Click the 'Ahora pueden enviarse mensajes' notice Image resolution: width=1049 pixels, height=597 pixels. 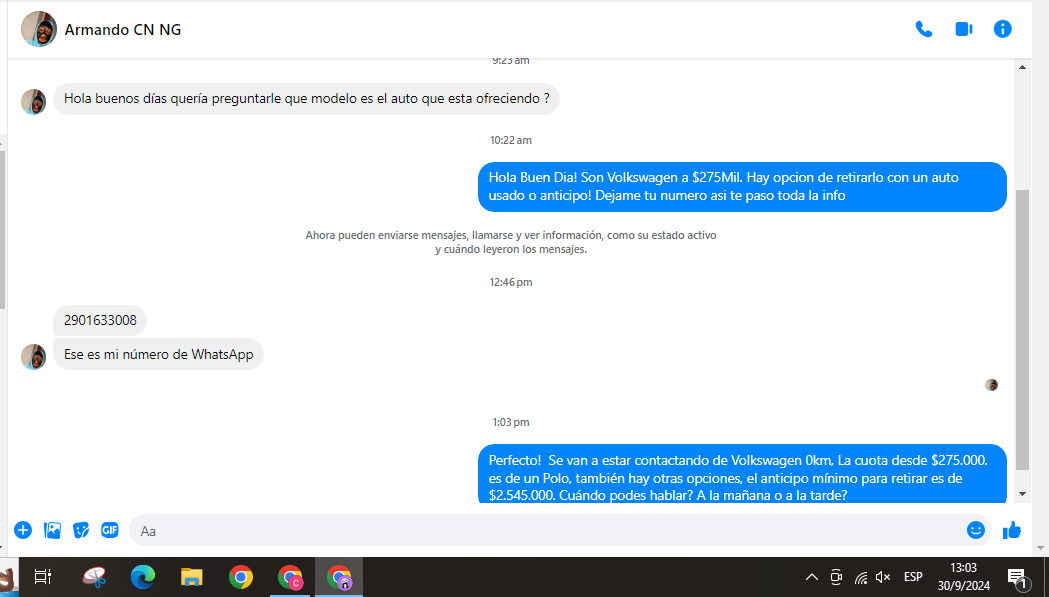coord(511,242)
